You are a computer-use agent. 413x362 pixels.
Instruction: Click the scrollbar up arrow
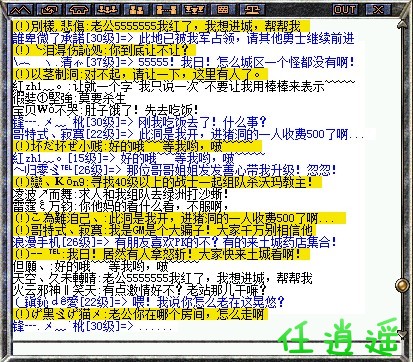pos(403,24)
